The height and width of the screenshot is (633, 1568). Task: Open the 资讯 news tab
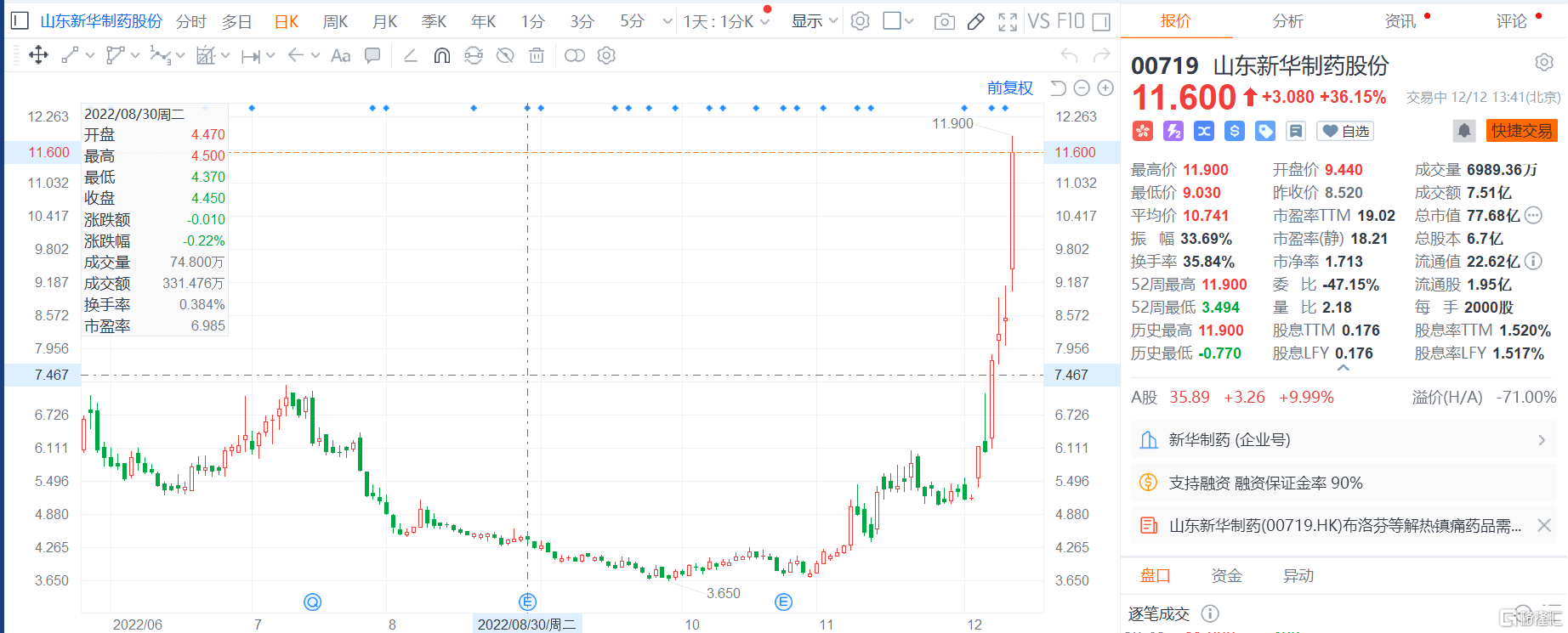pos(1400,21)
